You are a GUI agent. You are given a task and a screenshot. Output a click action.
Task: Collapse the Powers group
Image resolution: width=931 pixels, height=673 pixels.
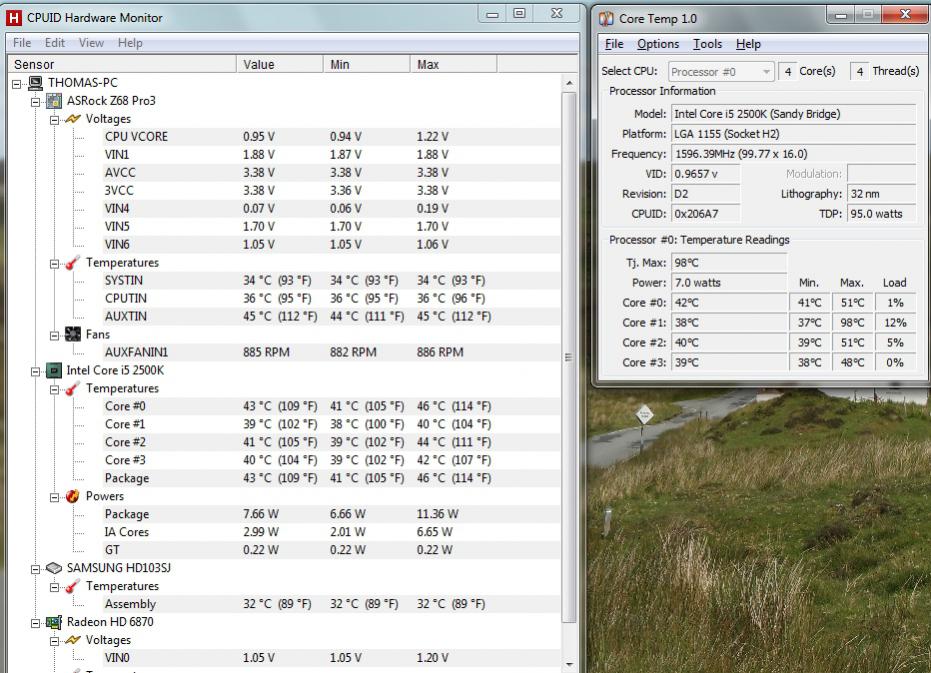coord(54,497)
